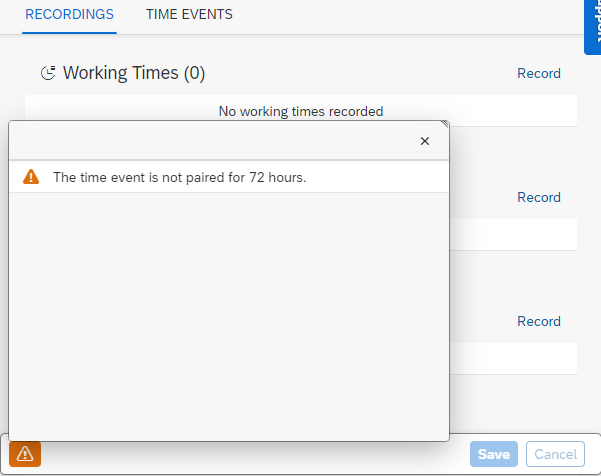The width and height of the screenshot is (601, 476).
Task: Click empty row under the lowest Record link
Action: point(513,358)
